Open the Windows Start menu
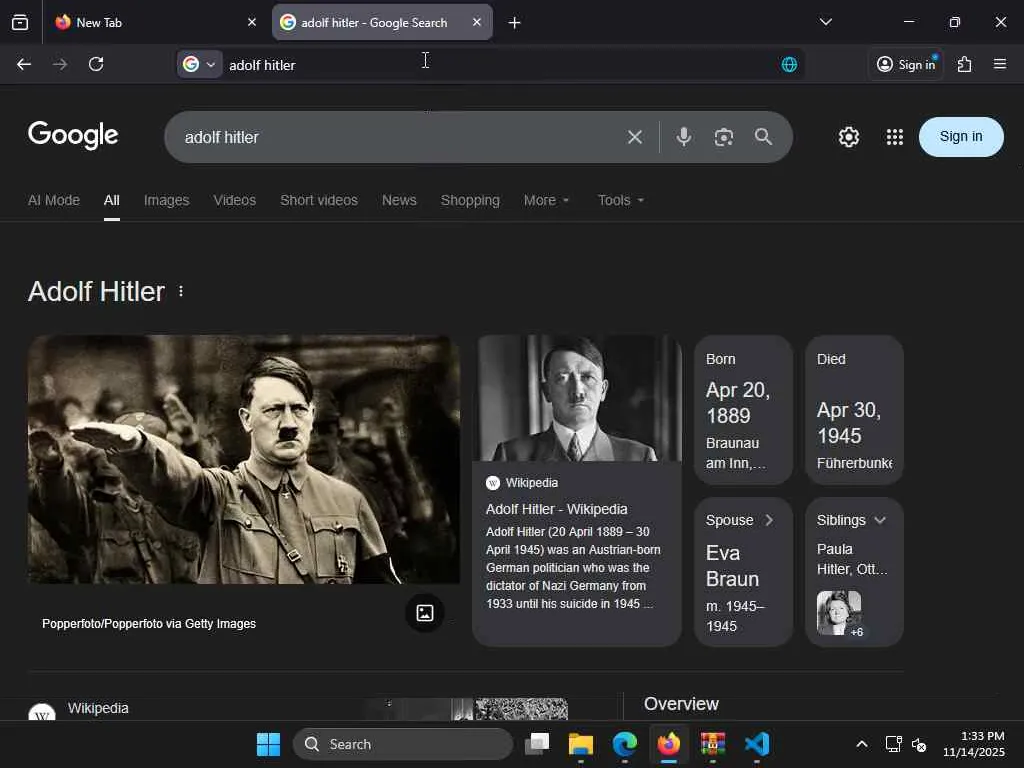 [x=268, y=744]
